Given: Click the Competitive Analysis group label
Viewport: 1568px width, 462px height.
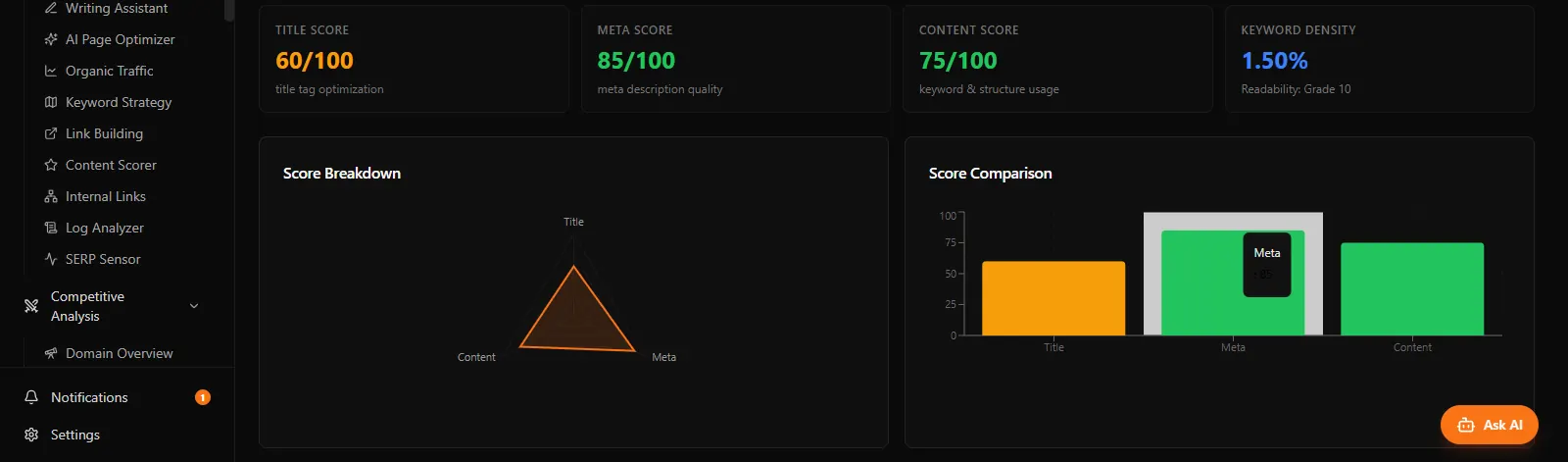Looking at the screenshot, I should pyautogui.click(x=87, y=306).
